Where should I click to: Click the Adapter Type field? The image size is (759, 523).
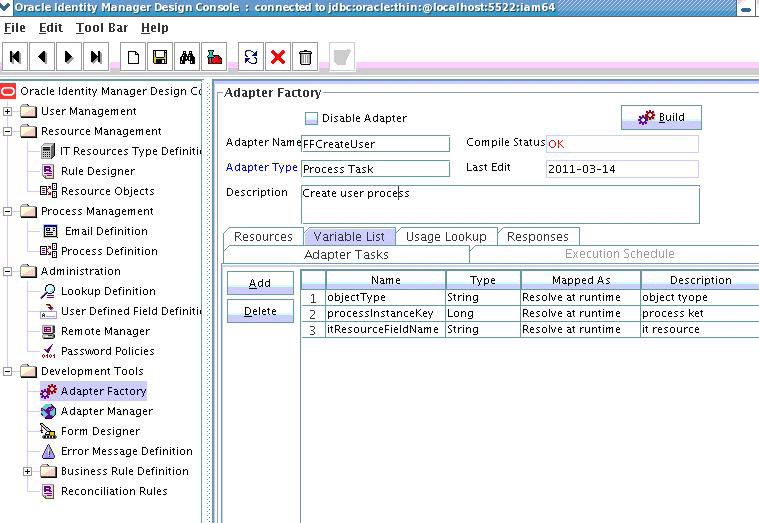pyautogui.click(x=375, y=169)
